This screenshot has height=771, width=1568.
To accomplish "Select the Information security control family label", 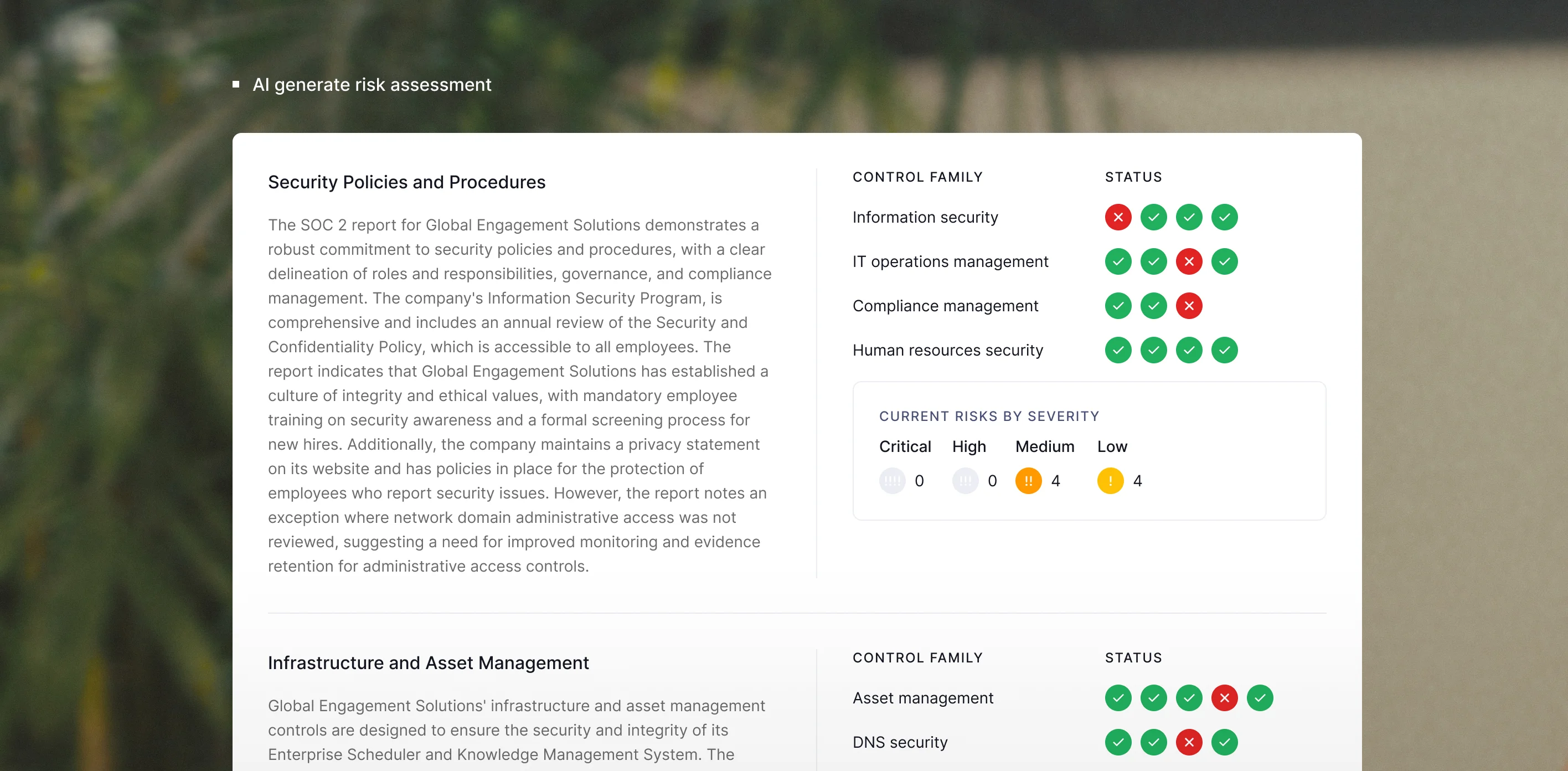I will coord(925,218).
